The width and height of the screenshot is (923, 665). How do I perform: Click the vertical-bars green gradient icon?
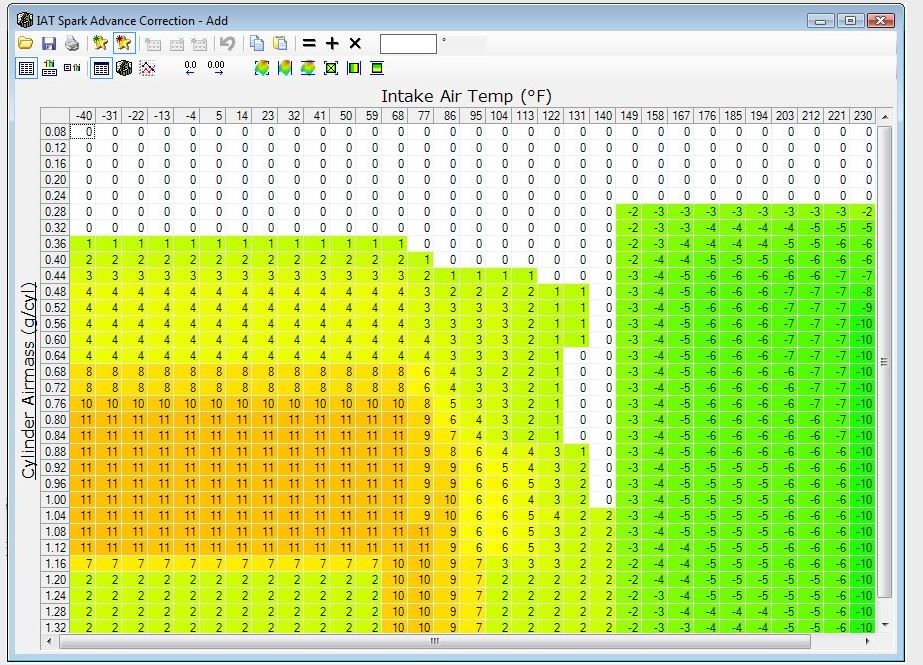click(x=354, y=68)
